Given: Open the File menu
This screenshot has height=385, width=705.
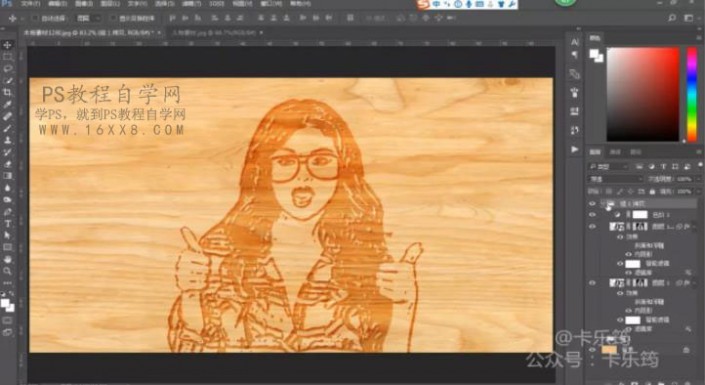Looking at the screenshot, I should 30,4.
